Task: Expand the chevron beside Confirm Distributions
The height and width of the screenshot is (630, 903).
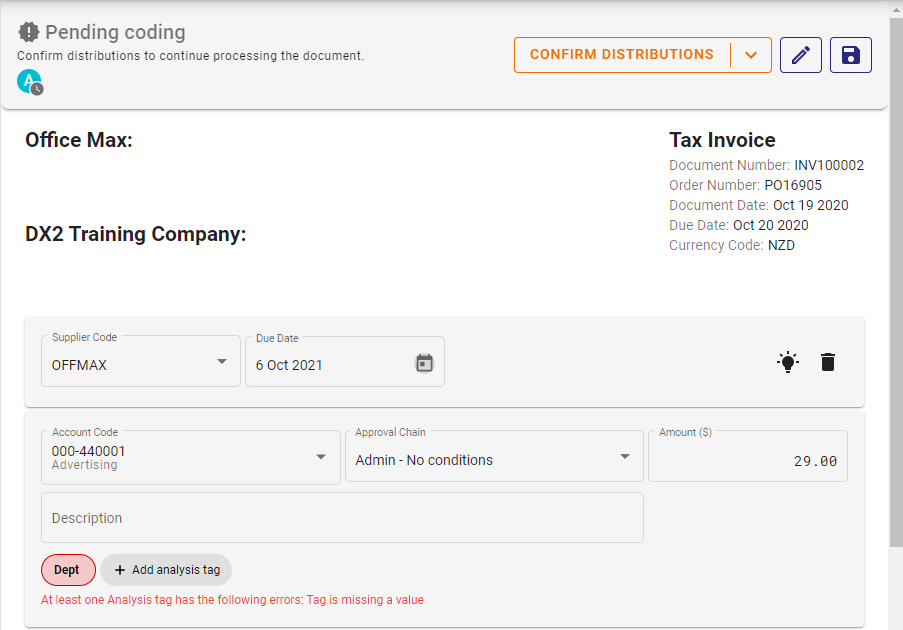Action: [x=751, y=55]
